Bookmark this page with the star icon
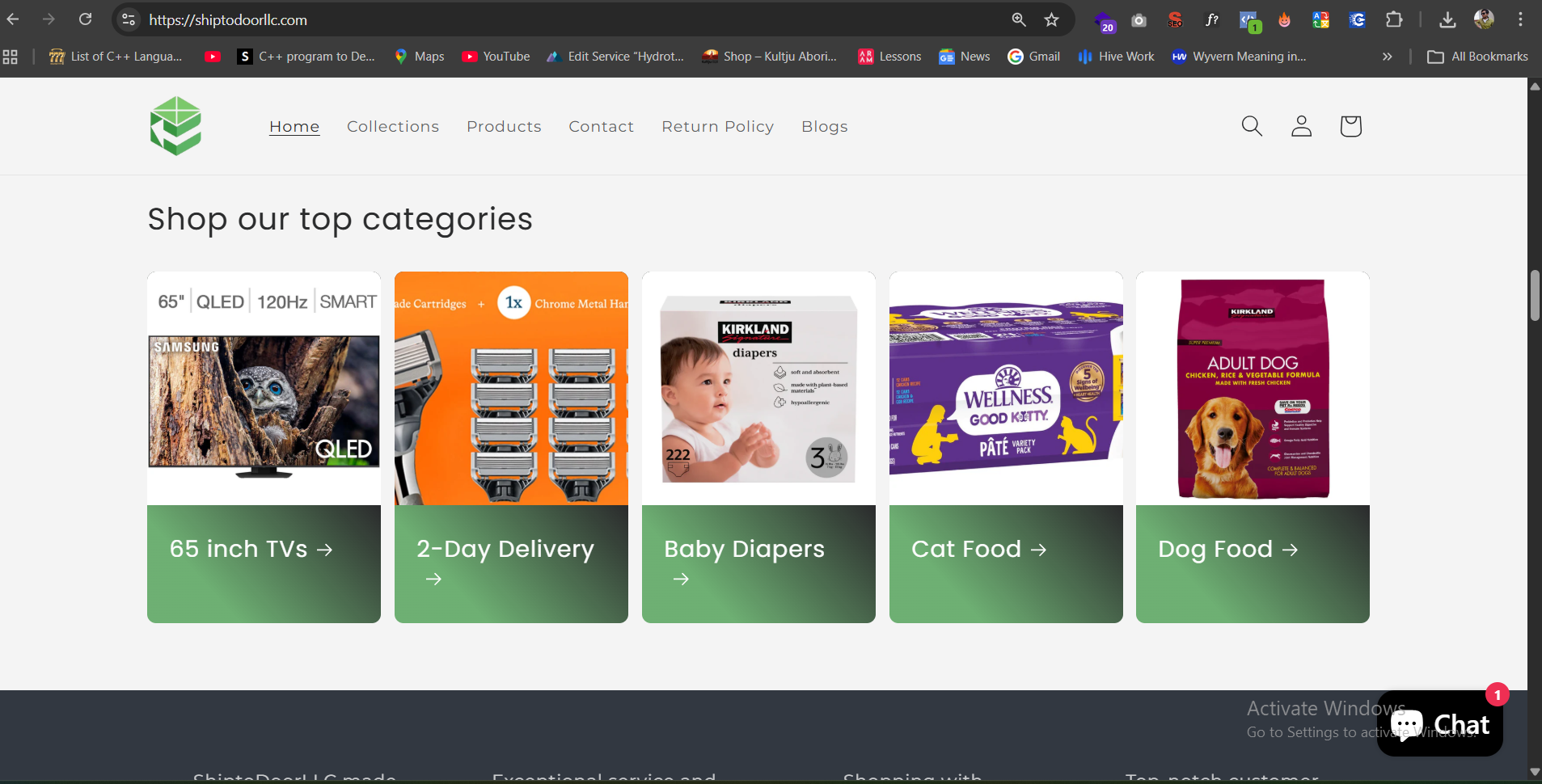The width and height of the screenshot is (1542, 784). coord(1051,19)
